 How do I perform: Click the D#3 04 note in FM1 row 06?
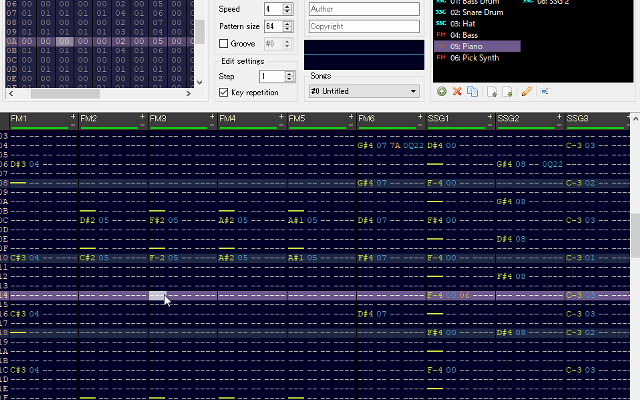(24, 164)
